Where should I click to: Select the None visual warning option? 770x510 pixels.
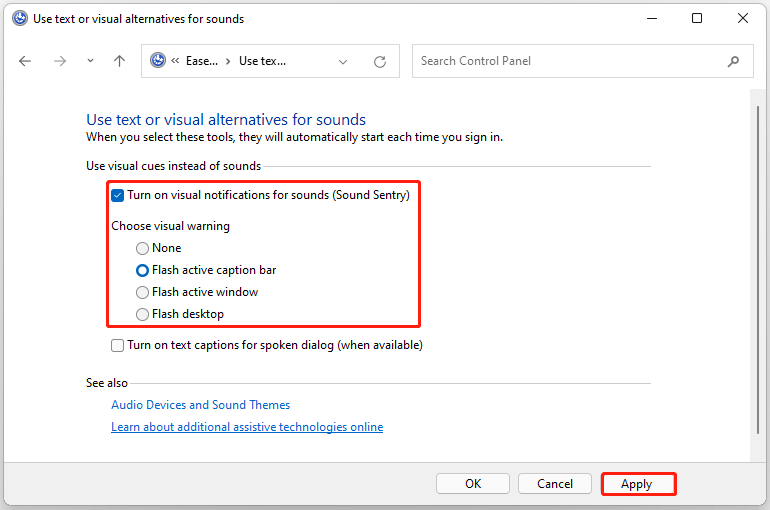click(x=143, y=248)
